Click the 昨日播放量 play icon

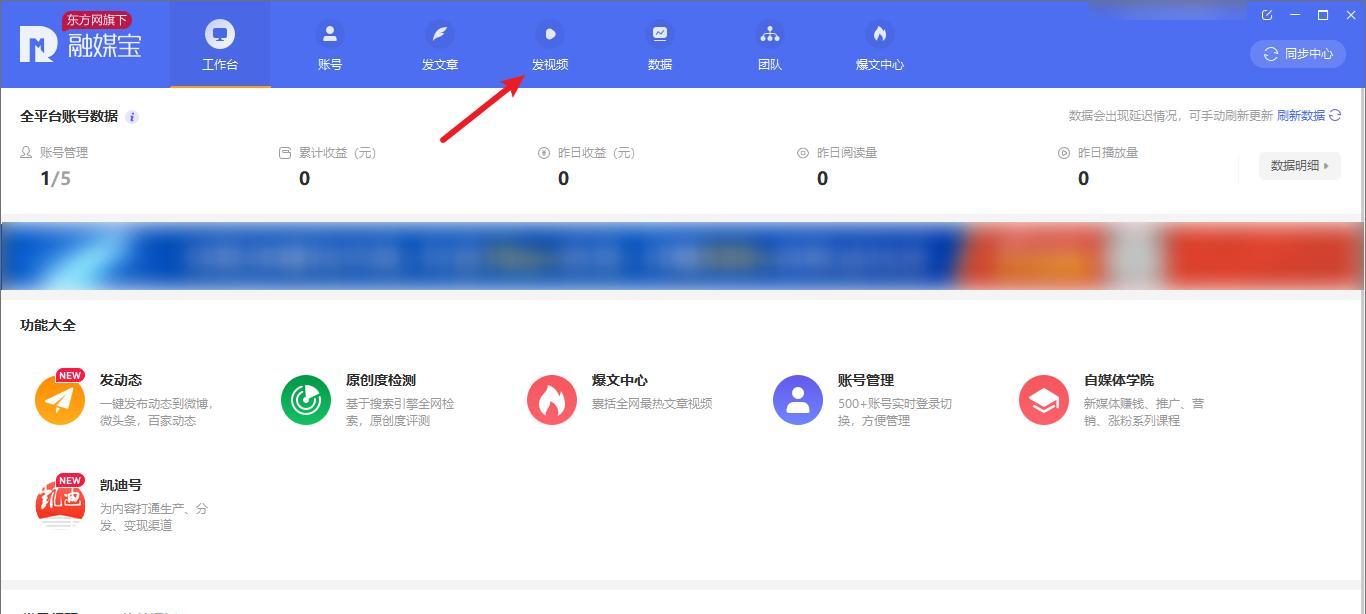[1064, 153]
